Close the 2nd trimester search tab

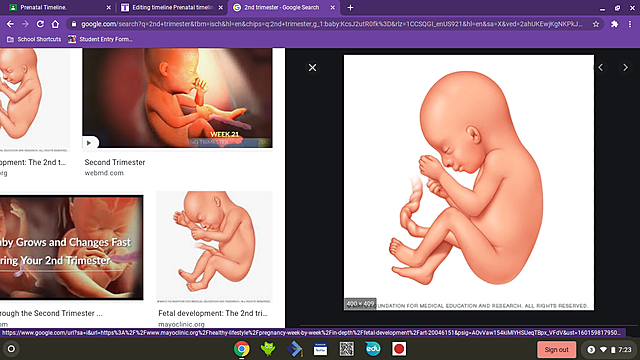point(332,7)
